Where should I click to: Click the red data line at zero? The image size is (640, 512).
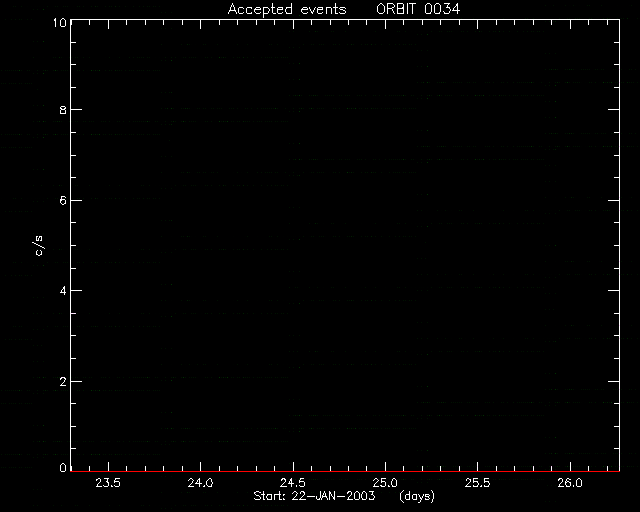click(x=345, y=471)
